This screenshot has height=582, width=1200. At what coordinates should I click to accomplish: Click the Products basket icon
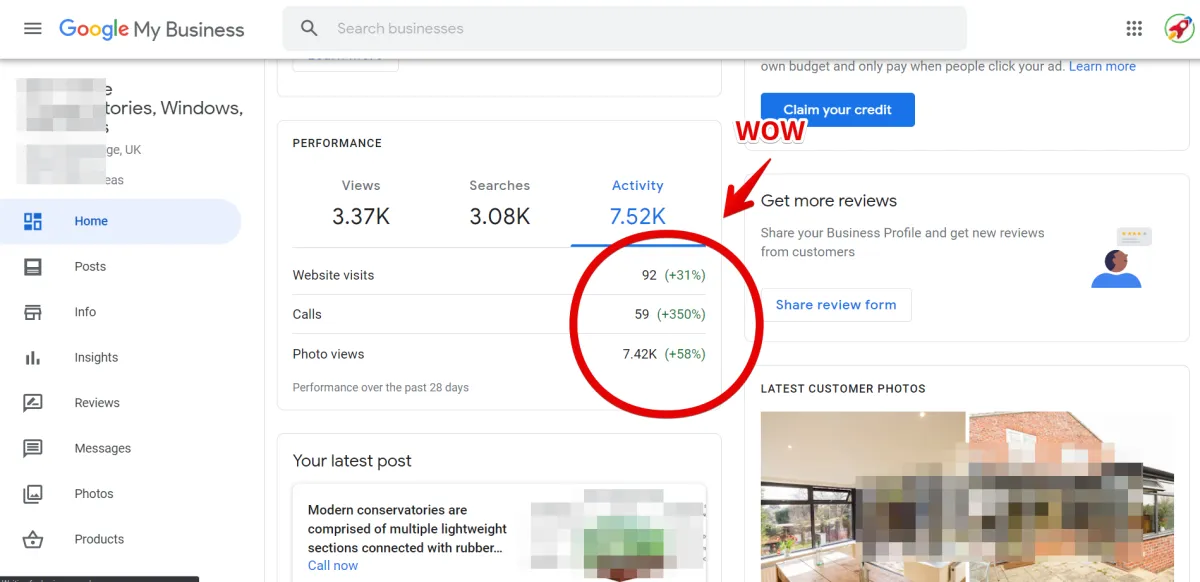(33, 540)
